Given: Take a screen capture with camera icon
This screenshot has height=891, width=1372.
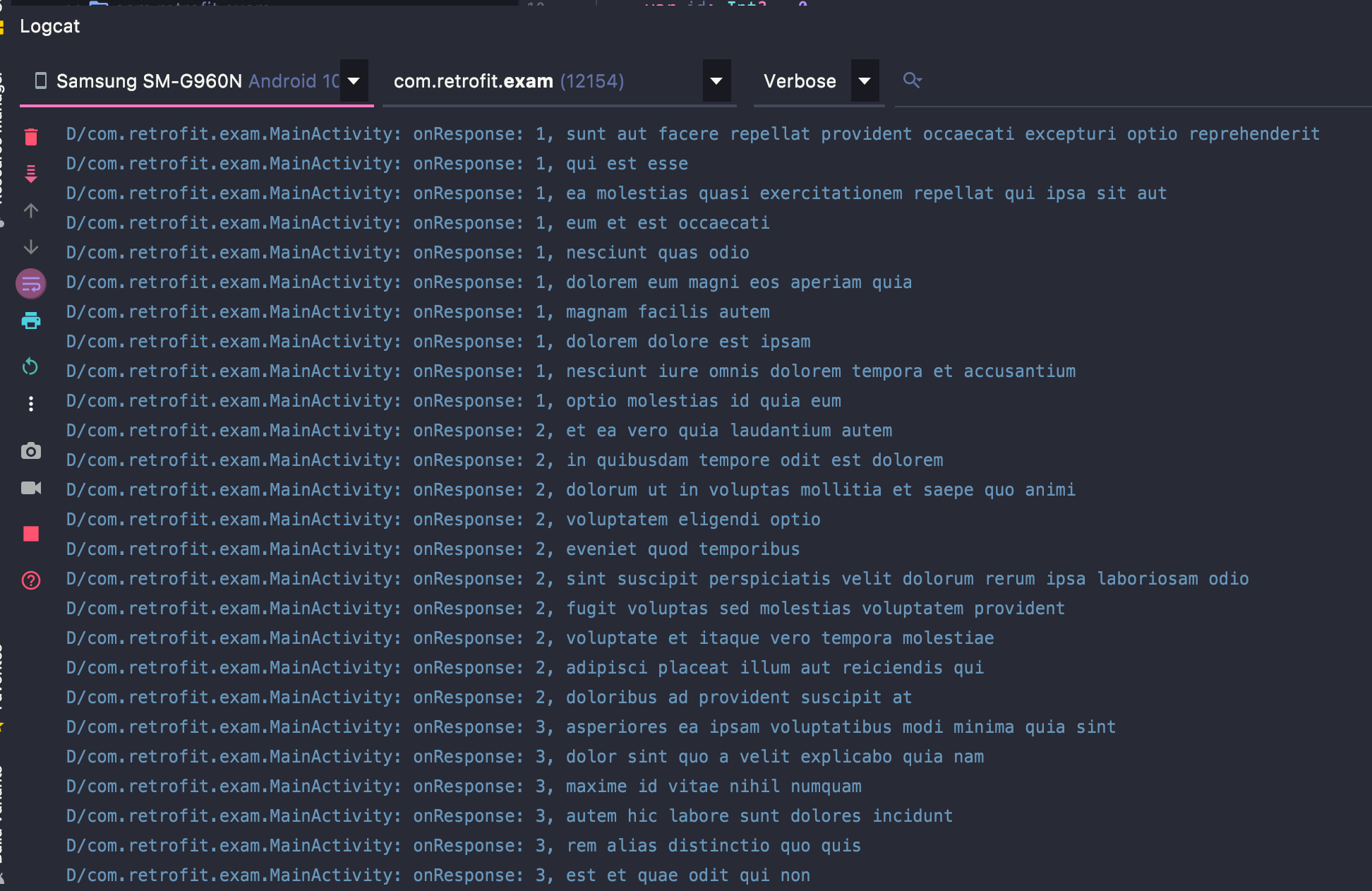Looking at the screenshot, I should [x=31, y=451].
